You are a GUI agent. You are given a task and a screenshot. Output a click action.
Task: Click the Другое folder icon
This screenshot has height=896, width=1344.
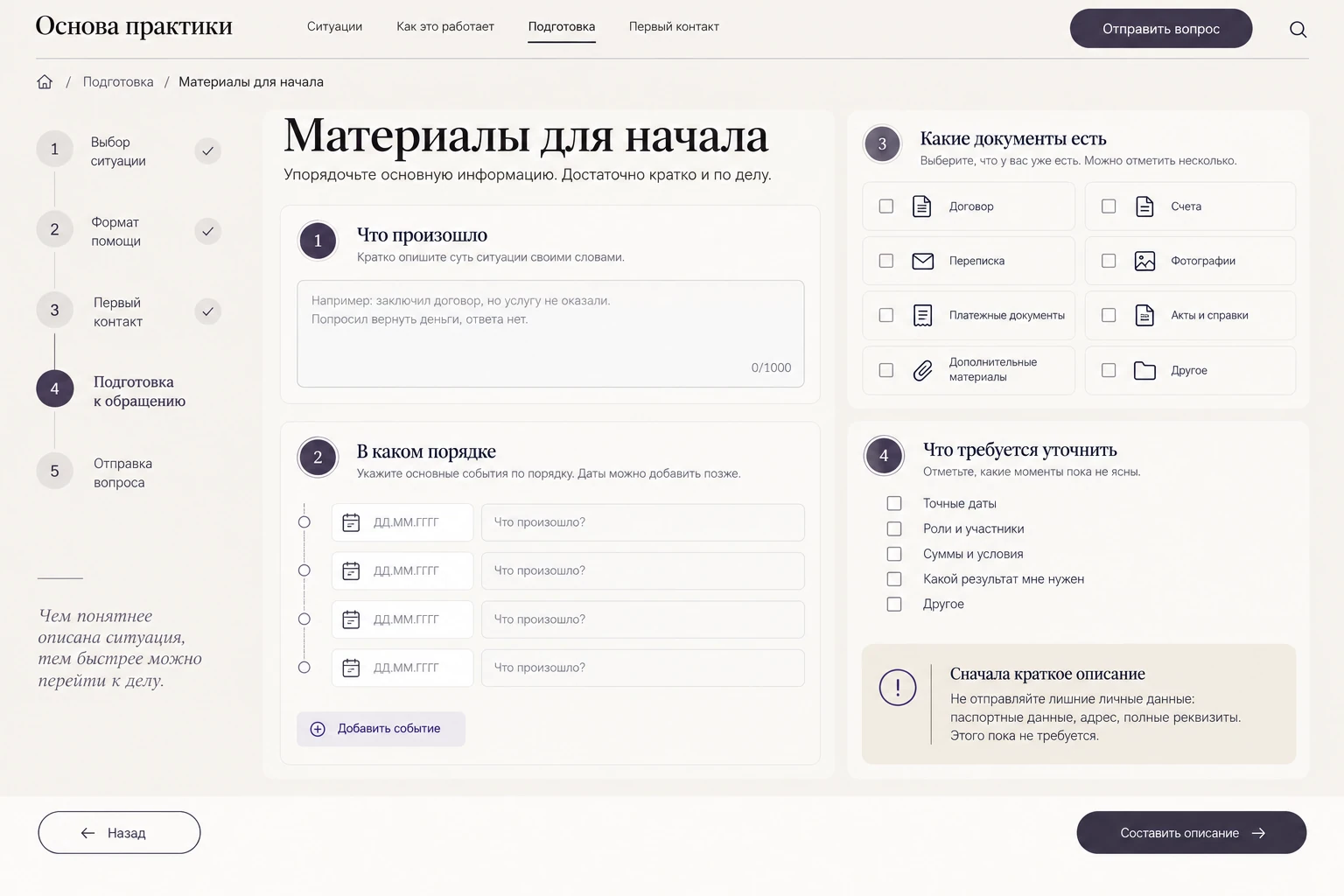click(1144, 370)
